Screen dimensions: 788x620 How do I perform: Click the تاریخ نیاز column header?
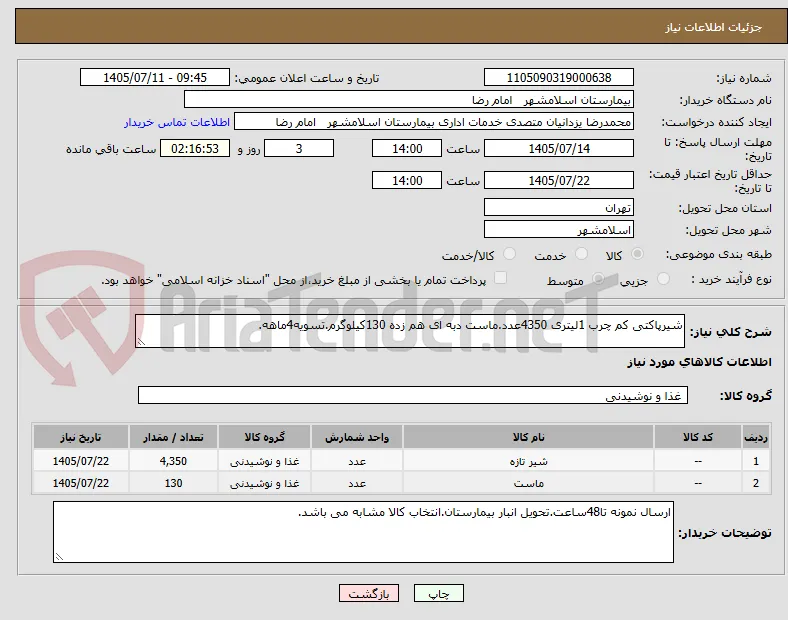[80, 437]
